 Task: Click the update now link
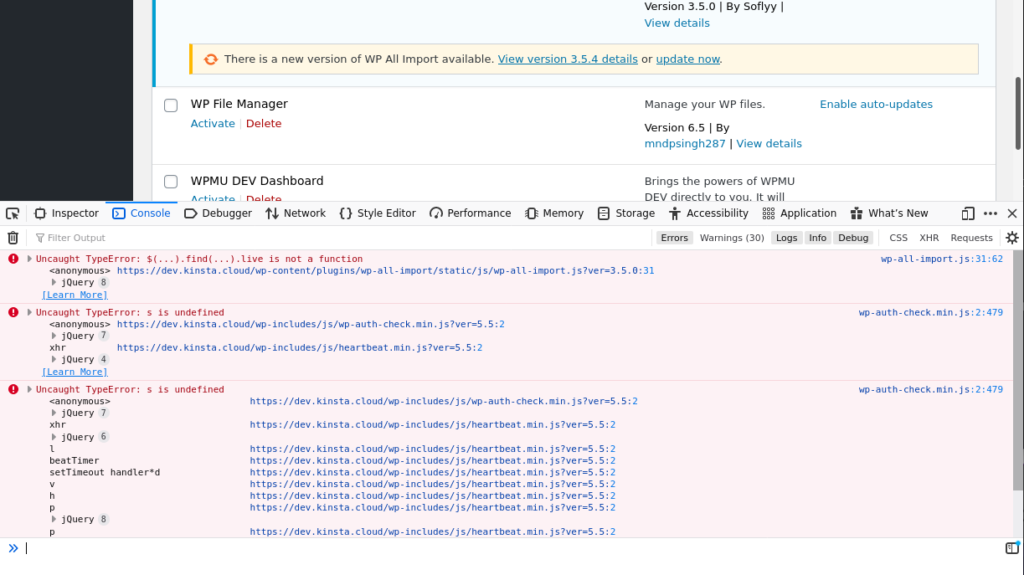point(687,59)
